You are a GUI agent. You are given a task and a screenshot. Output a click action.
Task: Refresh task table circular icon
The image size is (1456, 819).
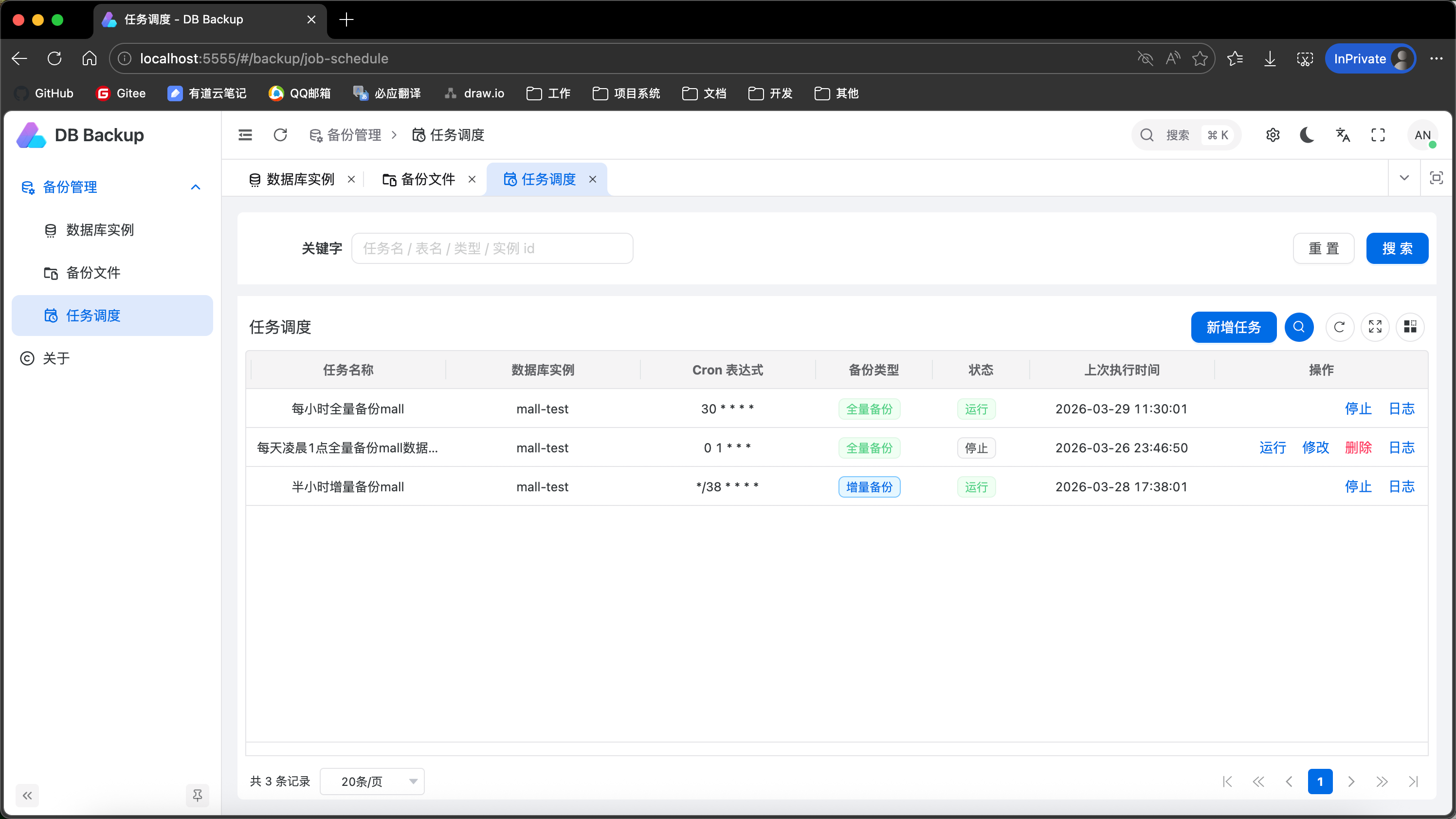pos(1339,327)
